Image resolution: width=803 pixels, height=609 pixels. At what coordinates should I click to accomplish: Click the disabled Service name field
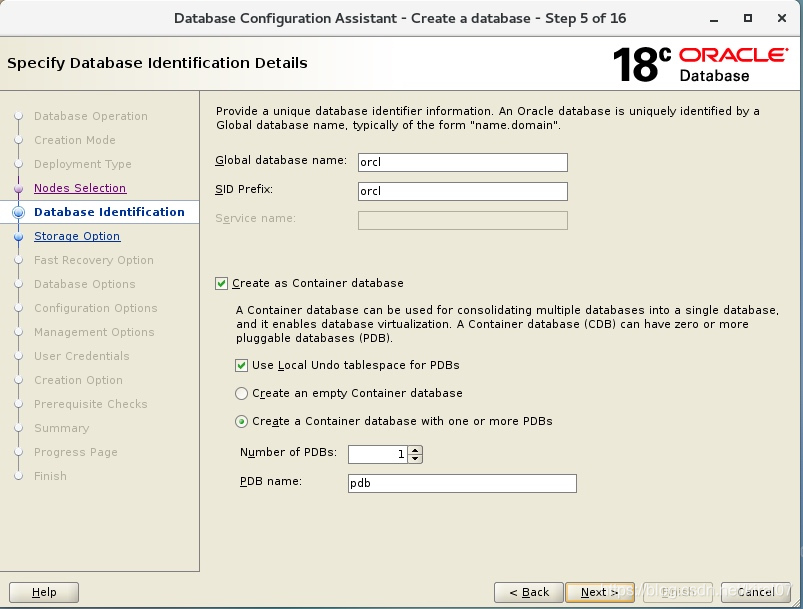pos(462,220)
